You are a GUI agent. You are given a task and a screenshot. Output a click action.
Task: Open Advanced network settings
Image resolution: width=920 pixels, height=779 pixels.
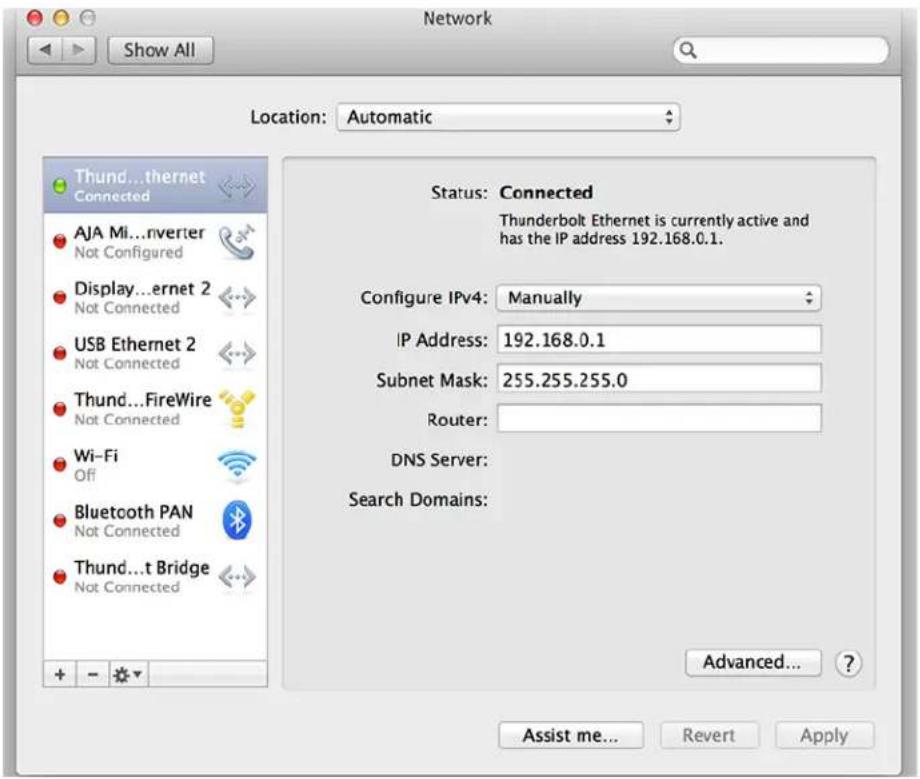753,662
